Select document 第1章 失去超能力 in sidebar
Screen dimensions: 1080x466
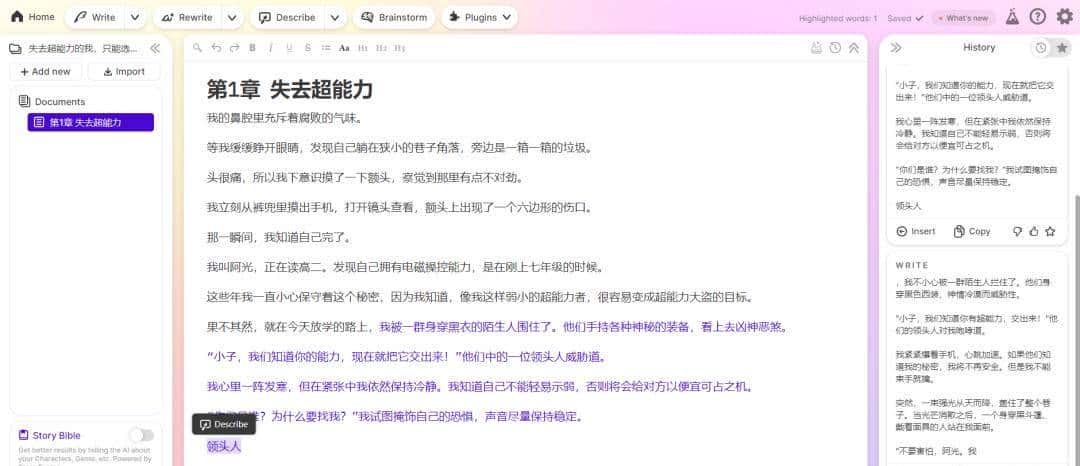pos(91,123)
